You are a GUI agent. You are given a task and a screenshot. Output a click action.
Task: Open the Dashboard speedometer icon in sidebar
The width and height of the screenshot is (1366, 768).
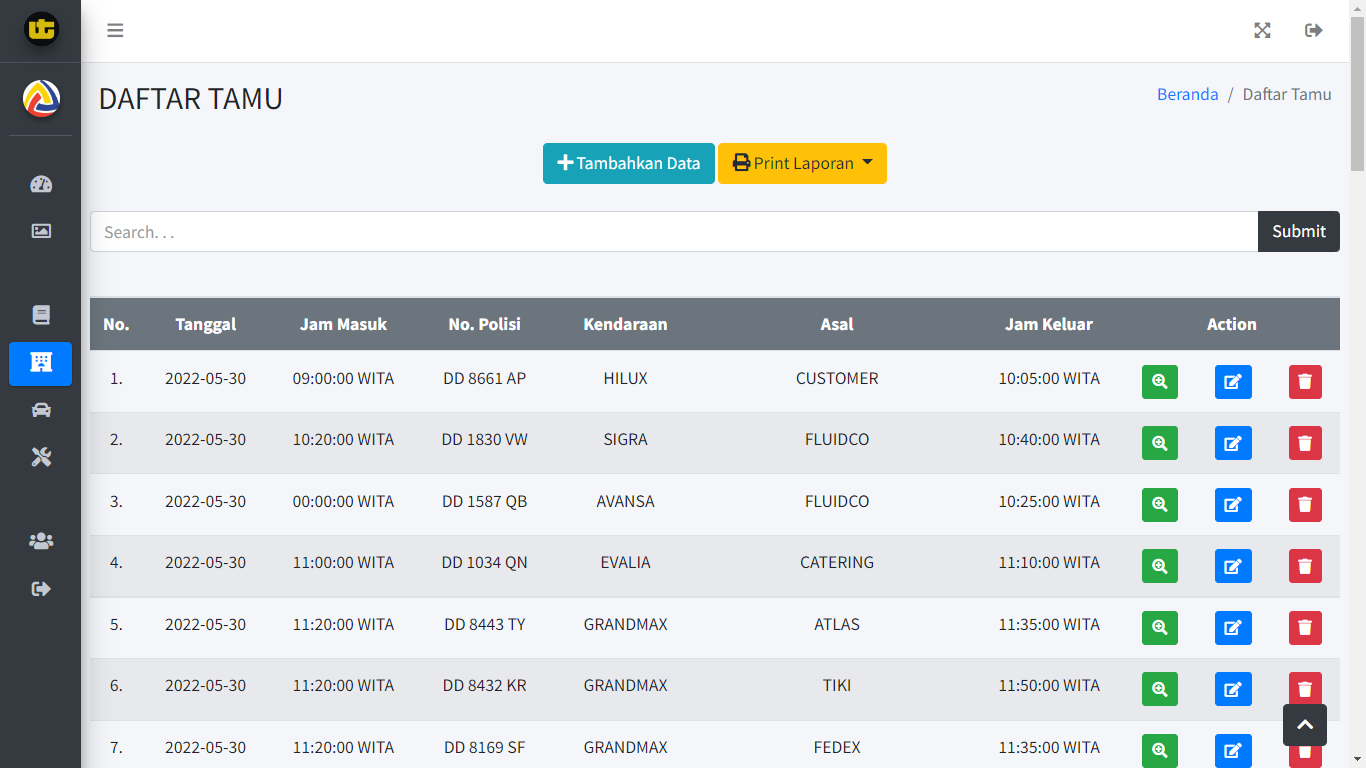40,184
